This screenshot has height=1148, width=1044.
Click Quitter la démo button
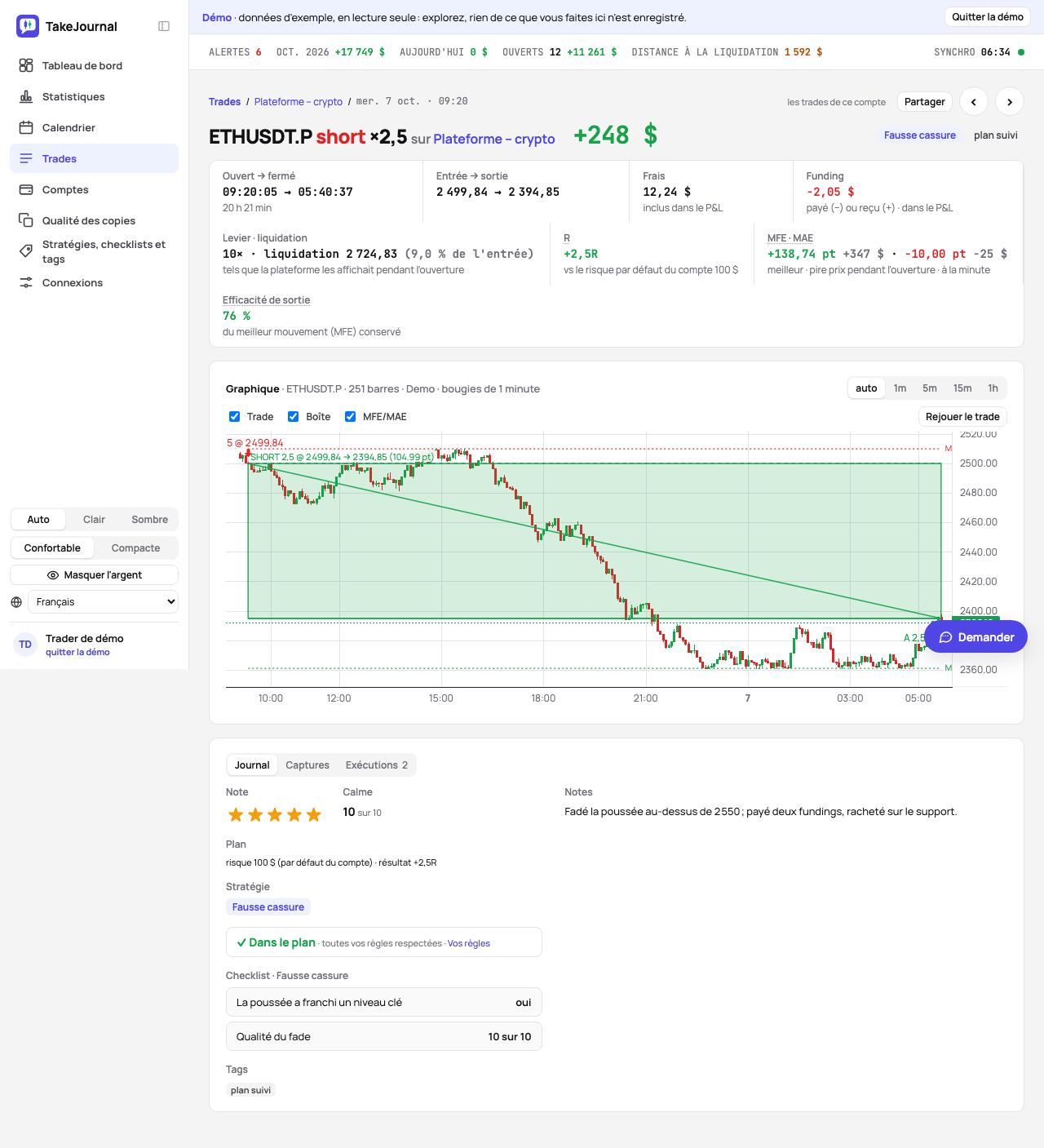pos(988,17)
